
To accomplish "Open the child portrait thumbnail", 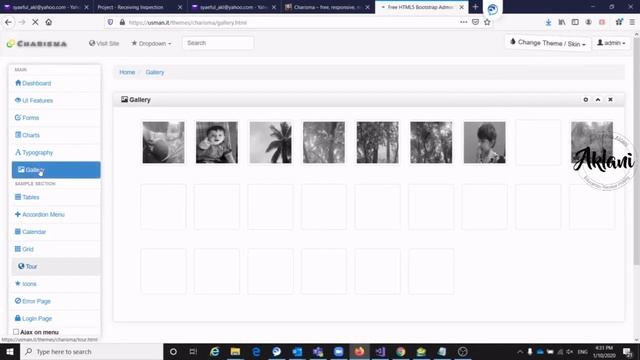I will point(484,142).
